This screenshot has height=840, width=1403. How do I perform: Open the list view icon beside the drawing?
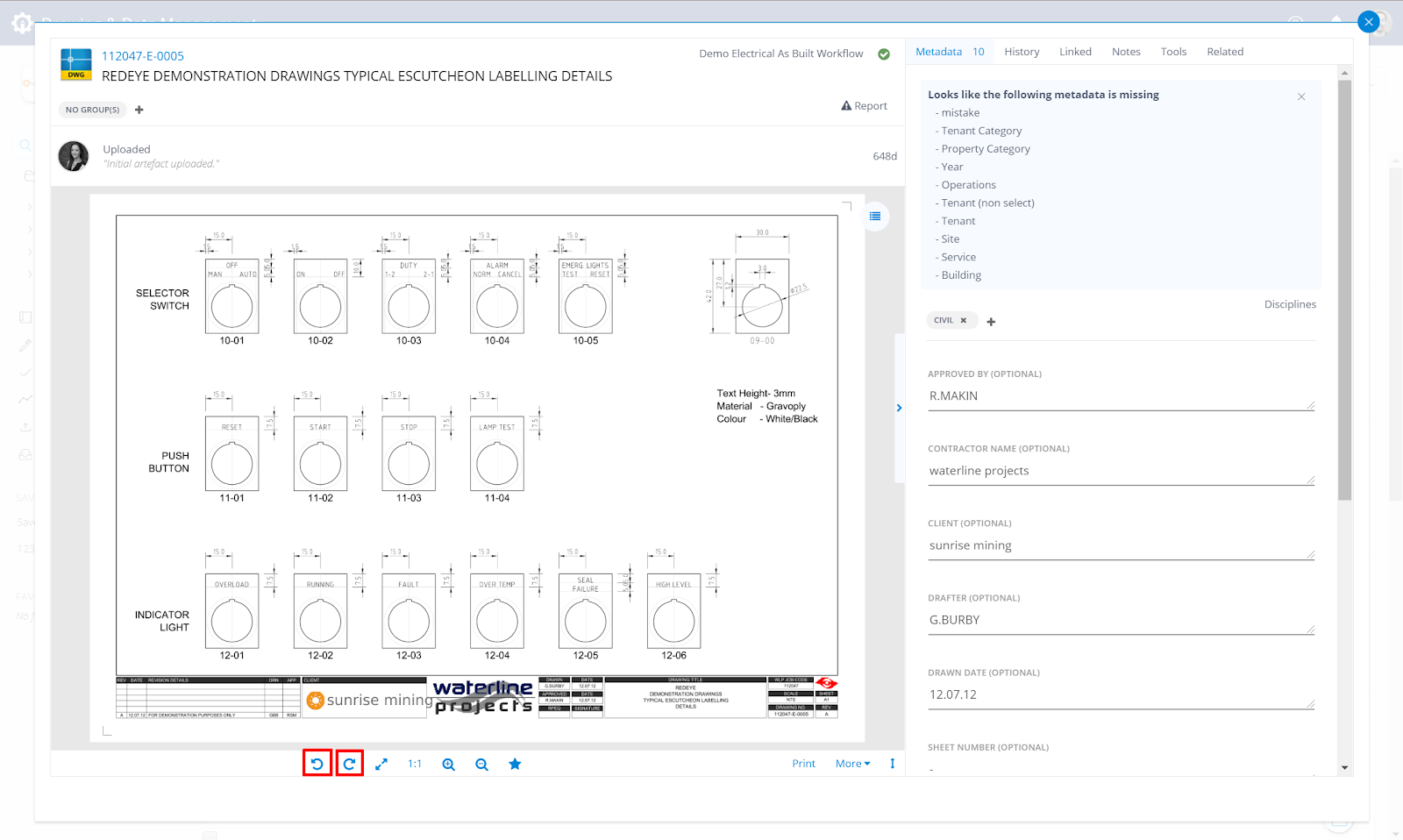pyautogui.click(x=874, y=217)
